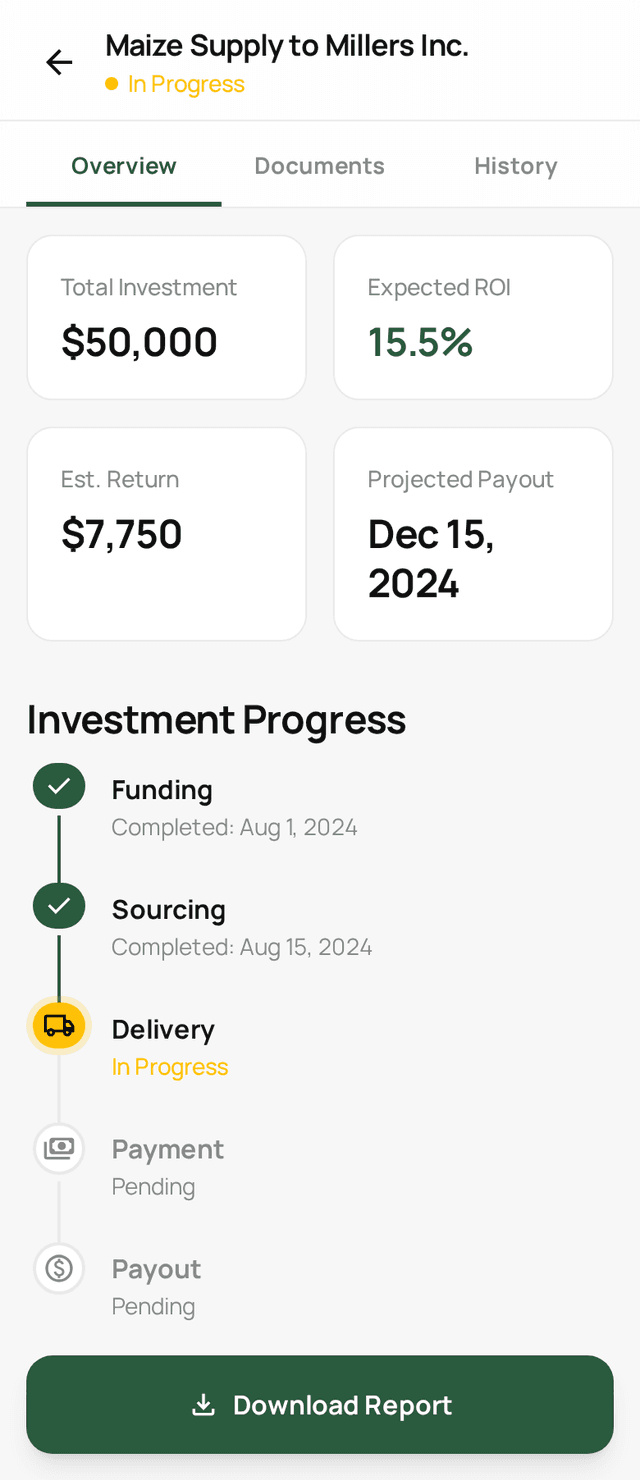The image size is (640, 1480).
Task: Open the Est. Return $7,750 card
Action: coord(166,534)
